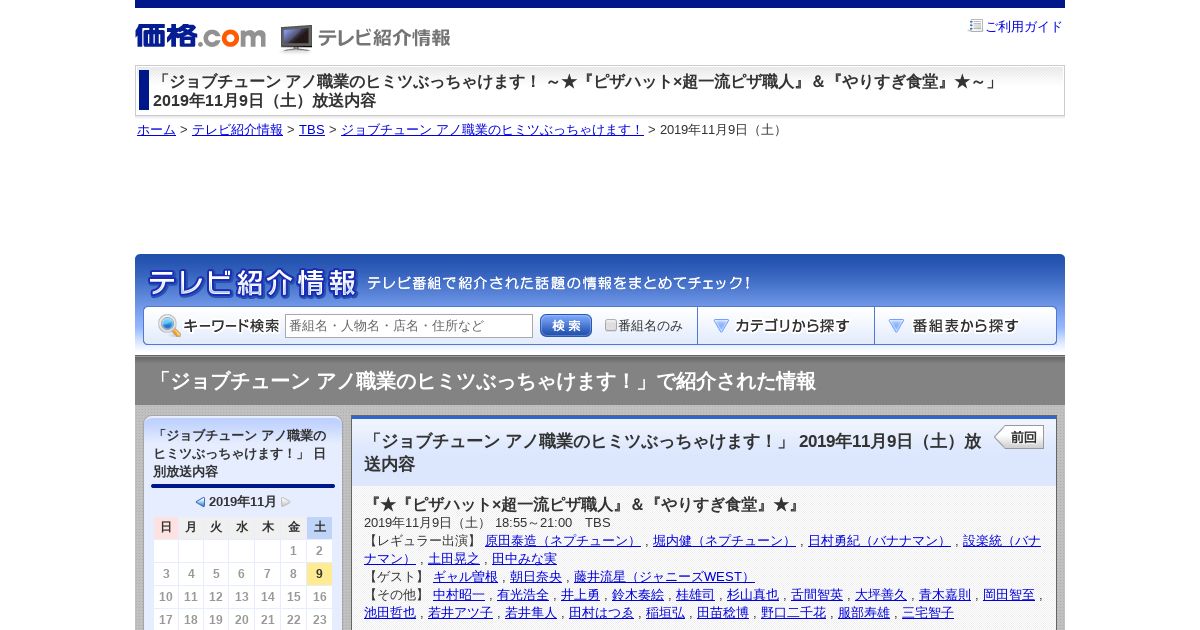The height and width of the screenshot is (630, 1200).
Task: Open 田苗稔博 link
Action: click(723, 613)
